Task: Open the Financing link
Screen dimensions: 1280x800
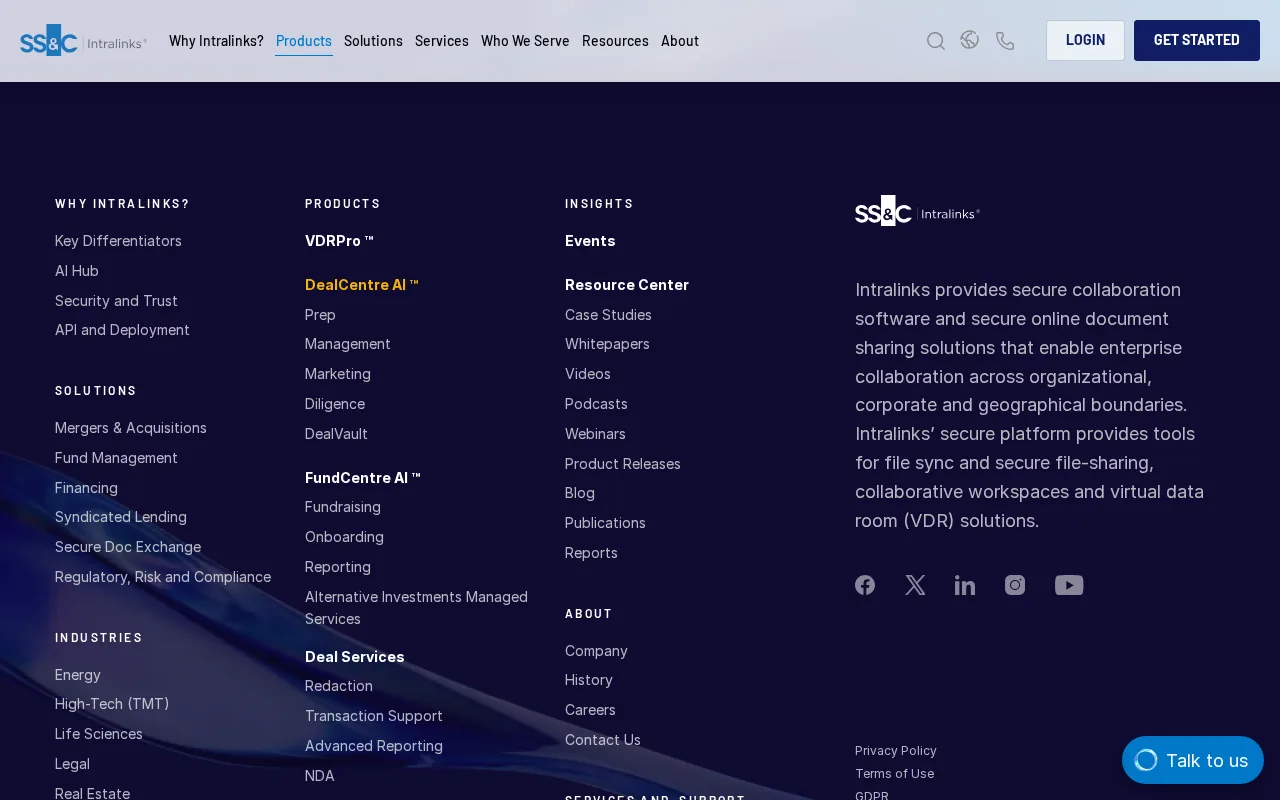Action: click(86, 488)
